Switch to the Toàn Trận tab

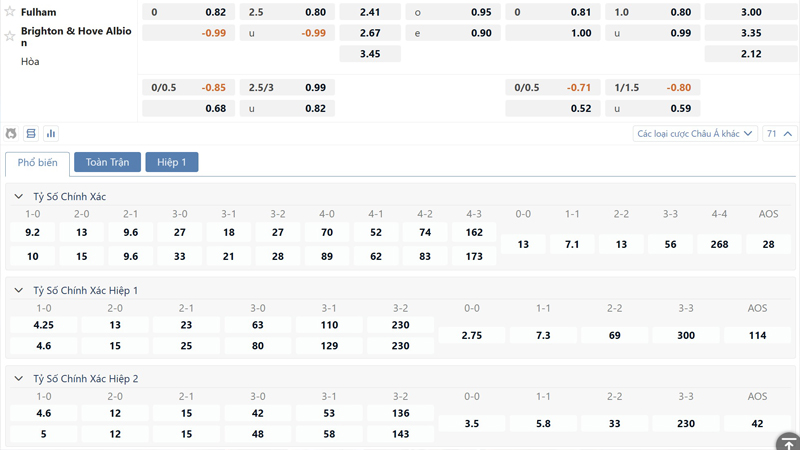click(107, 162)
